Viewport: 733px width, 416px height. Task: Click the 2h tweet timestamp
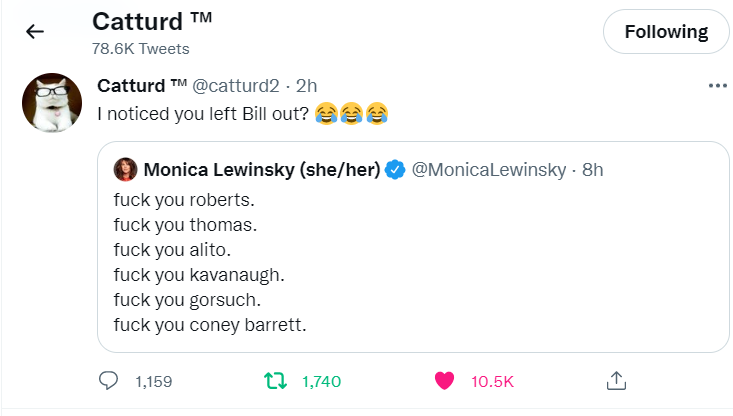pyautogui.click(x=306, y=86)
